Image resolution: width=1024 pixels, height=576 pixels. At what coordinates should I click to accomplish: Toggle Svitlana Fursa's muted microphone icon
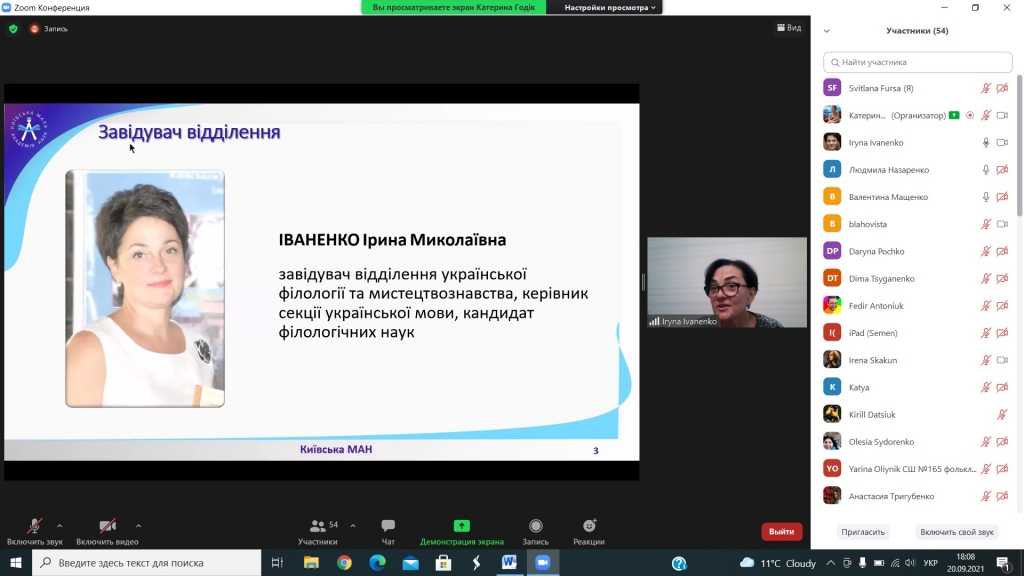[x=986, y=88]
